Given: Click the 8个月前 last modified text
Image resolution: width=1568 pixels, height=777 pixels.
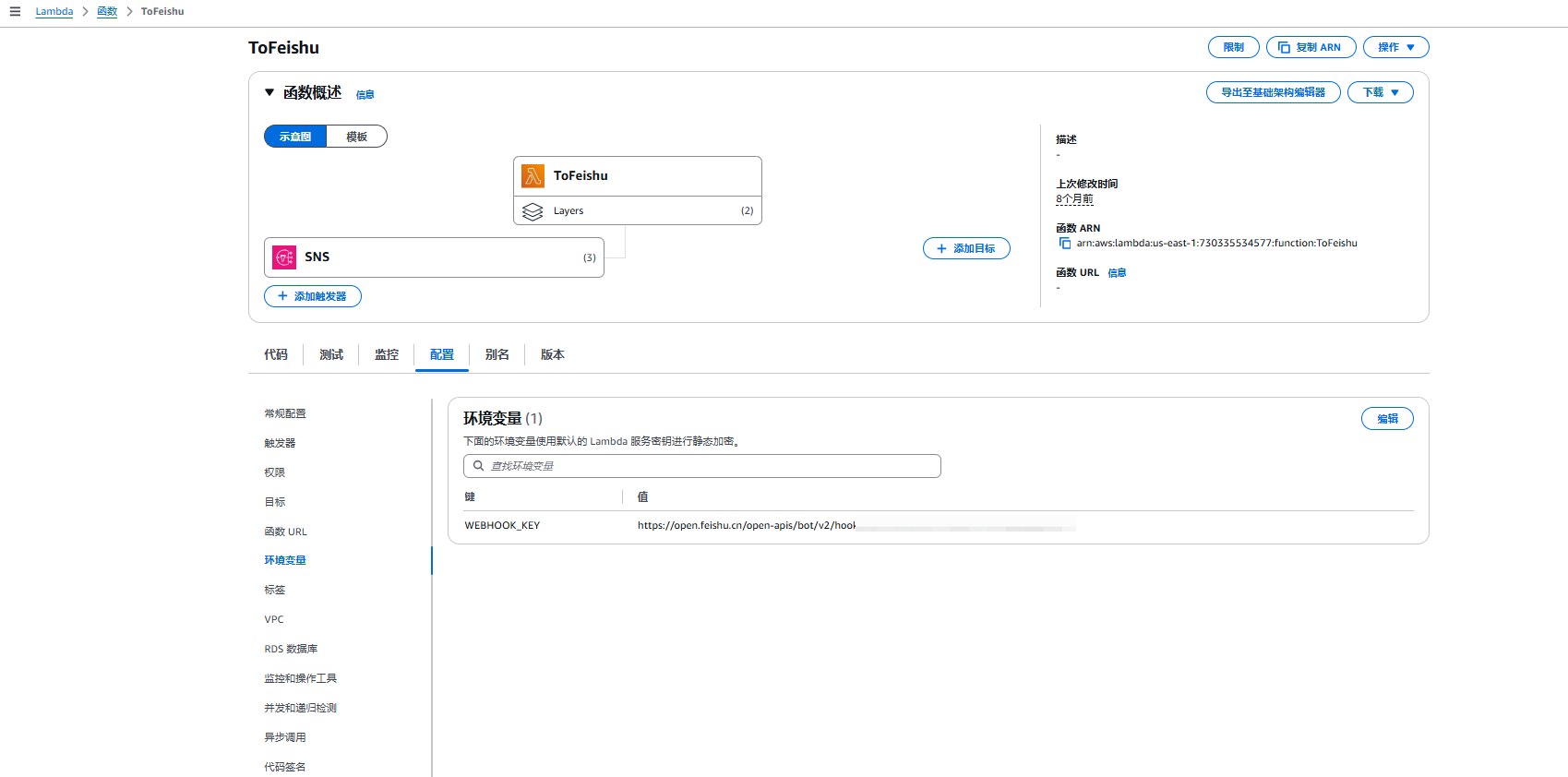Looking at the screenshot, I should tap(1074, 199).
